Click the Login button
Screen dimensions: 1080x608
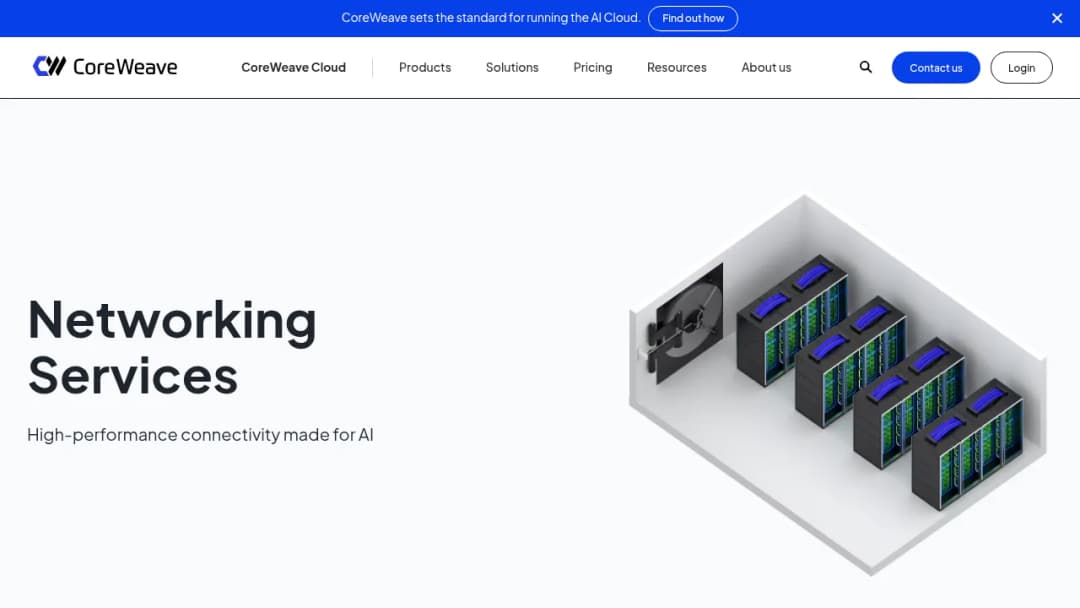pyautogui.click(x=1021, y=67)
